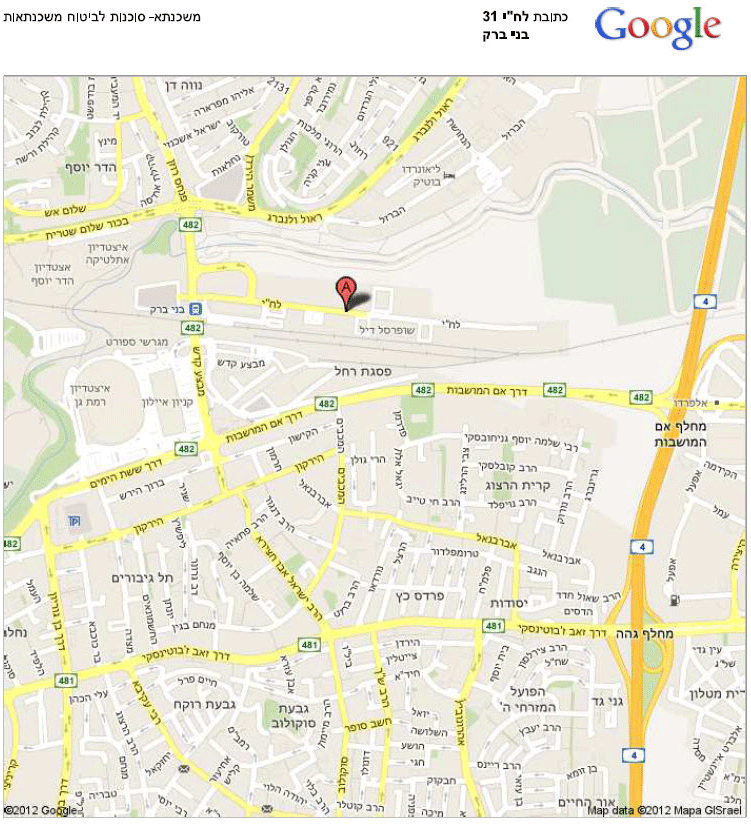
Task: Click the red A location marker
Action: (346, 293)
